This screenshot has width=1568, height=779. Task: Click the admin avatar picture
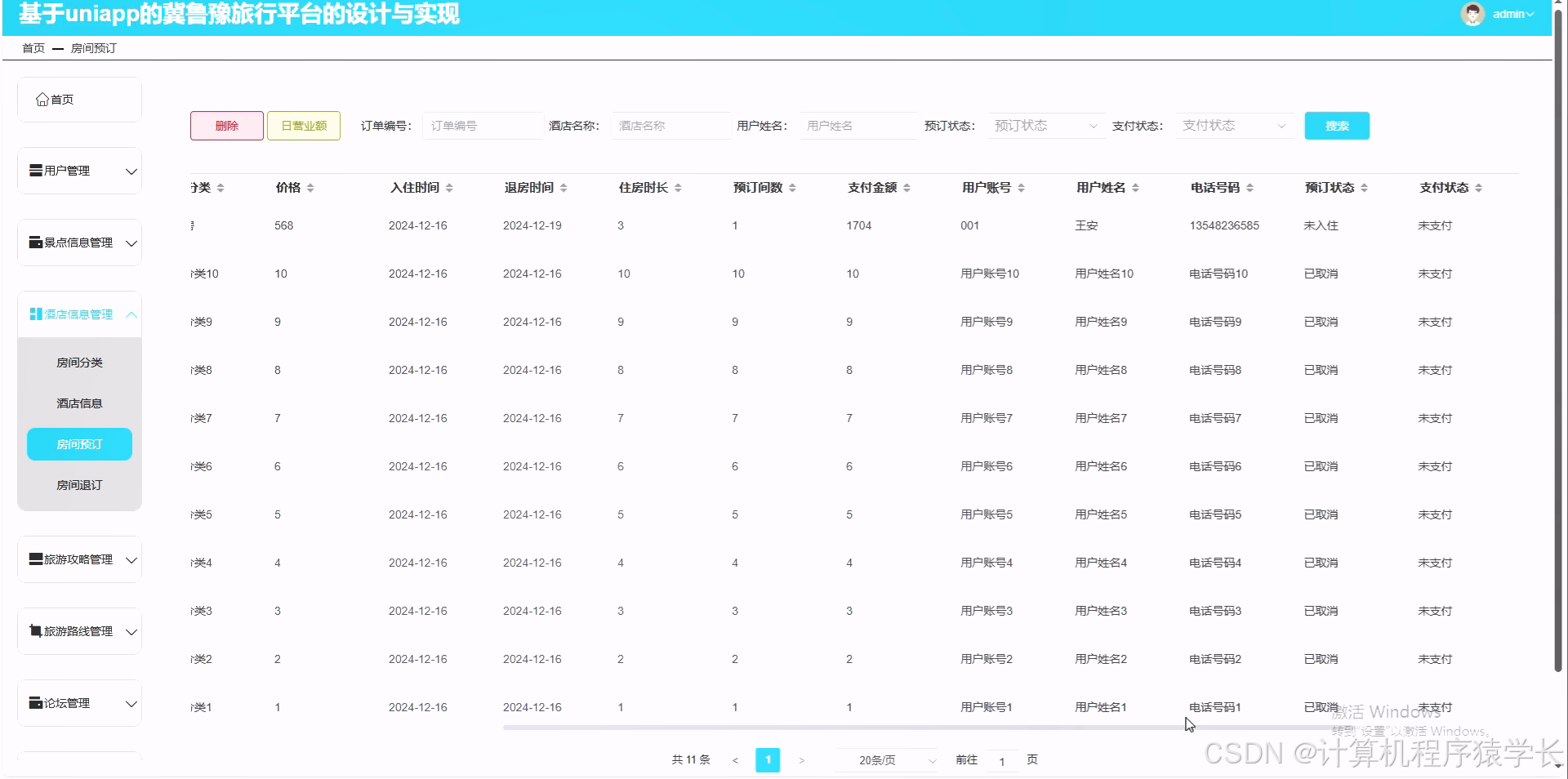[1472, 14]
